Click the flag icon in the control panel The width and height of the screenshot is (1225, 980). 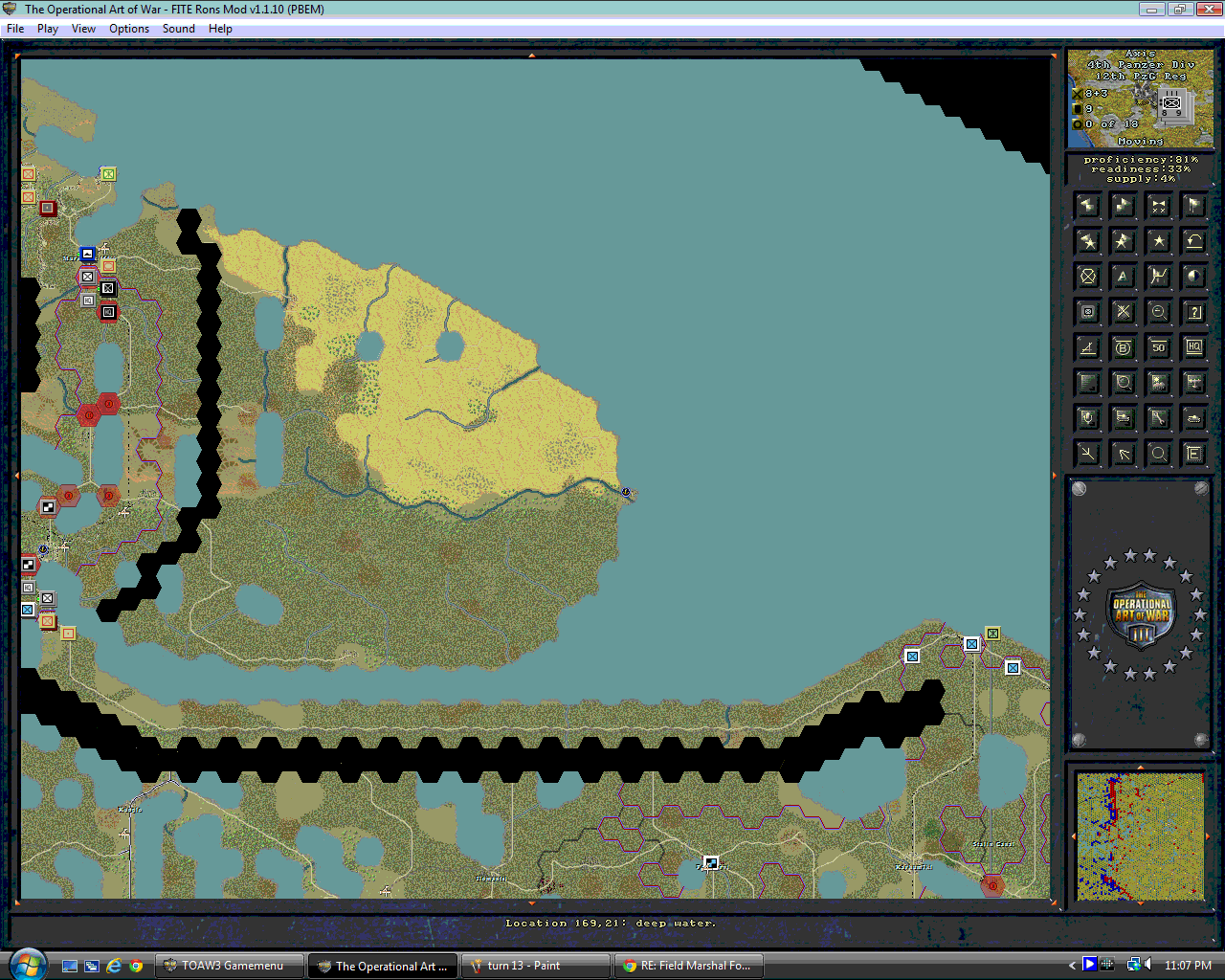click(1194, 206)
